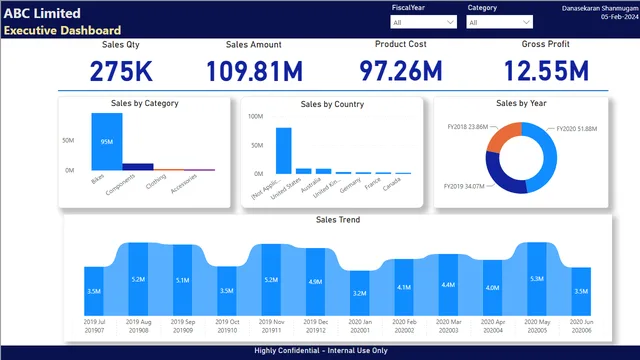Click the FiscalYear dropdown chevron arrow
Screen dimensions: 640x360
pyautogui.click(x=450, y=22)
